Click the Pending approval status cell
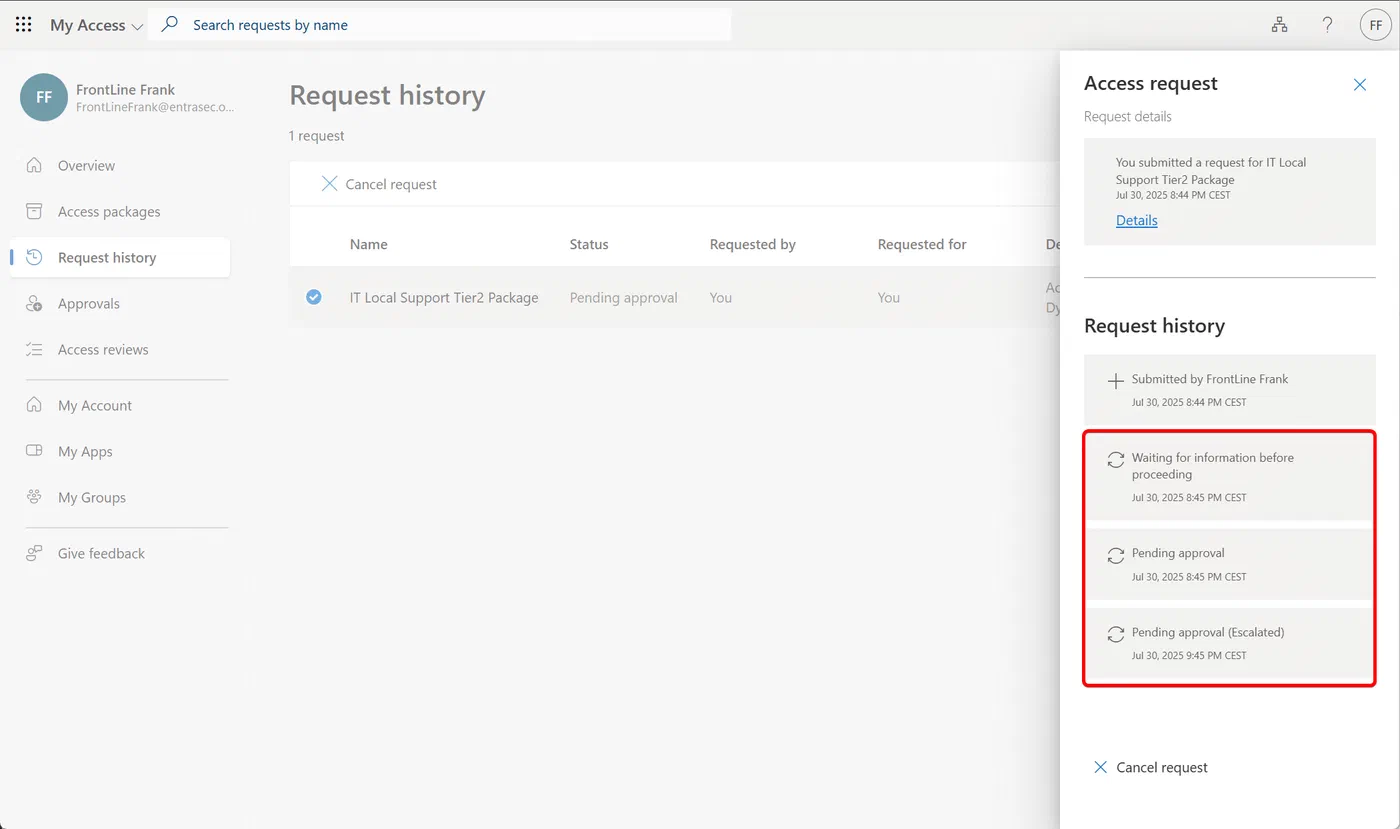 click(x=623, y=298)
